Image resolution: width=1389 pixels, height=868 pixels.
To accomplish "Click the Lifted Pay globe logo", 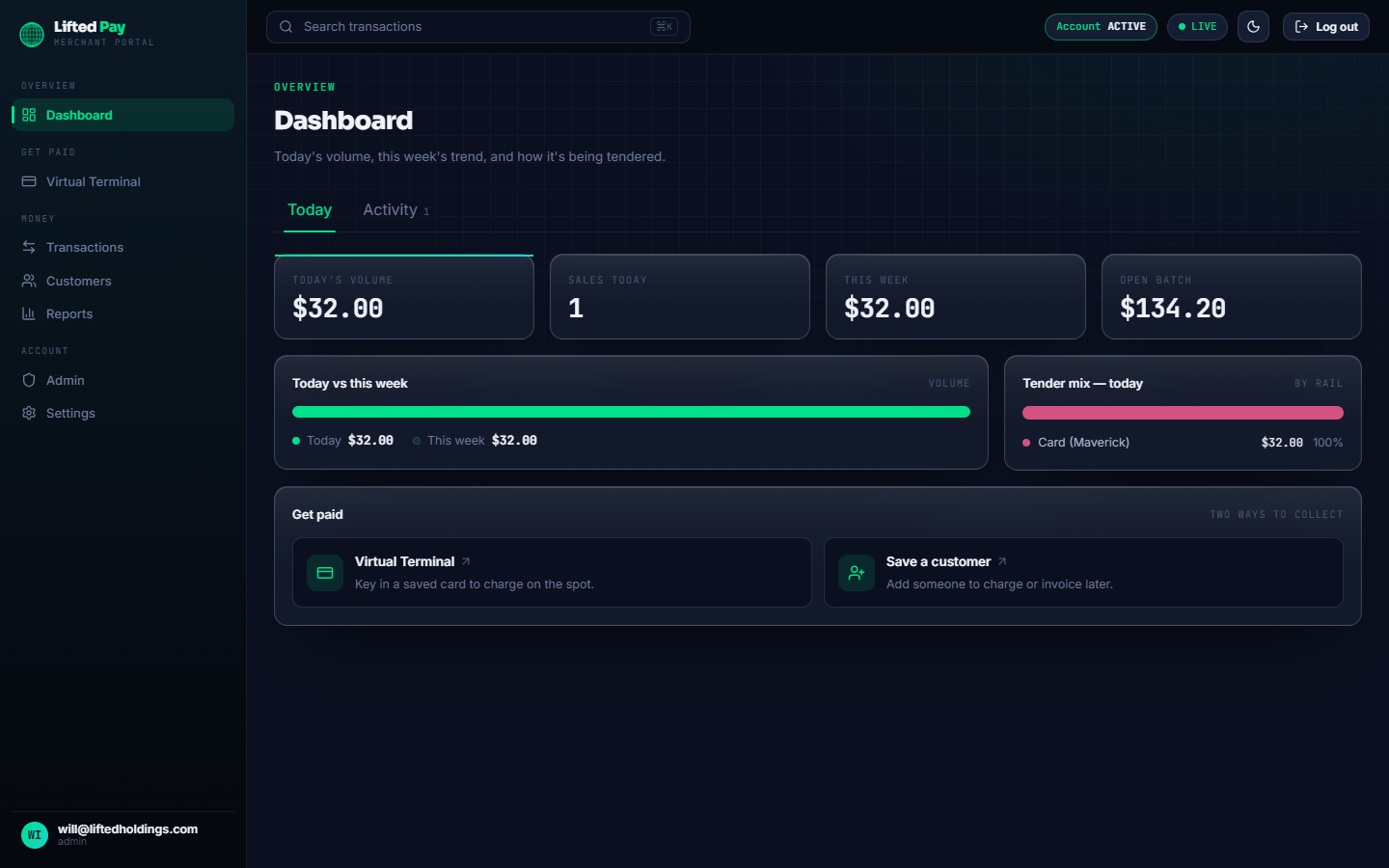I will tap(32, 35).
